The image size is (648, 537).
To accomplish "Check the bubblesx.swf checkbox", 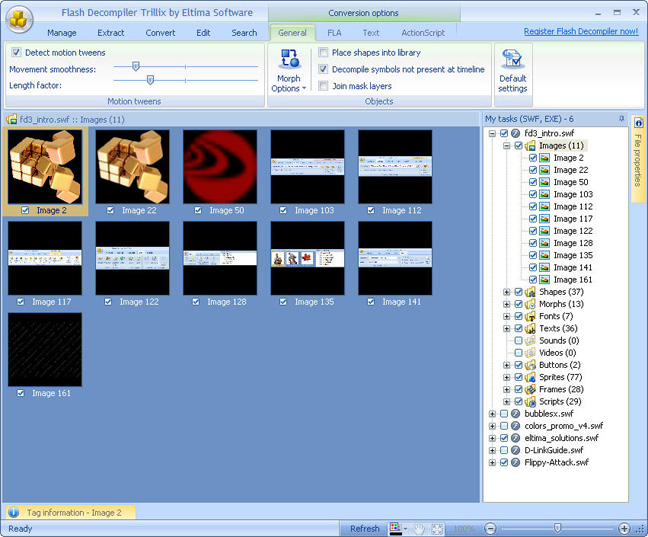I will [x=504, y=413].
